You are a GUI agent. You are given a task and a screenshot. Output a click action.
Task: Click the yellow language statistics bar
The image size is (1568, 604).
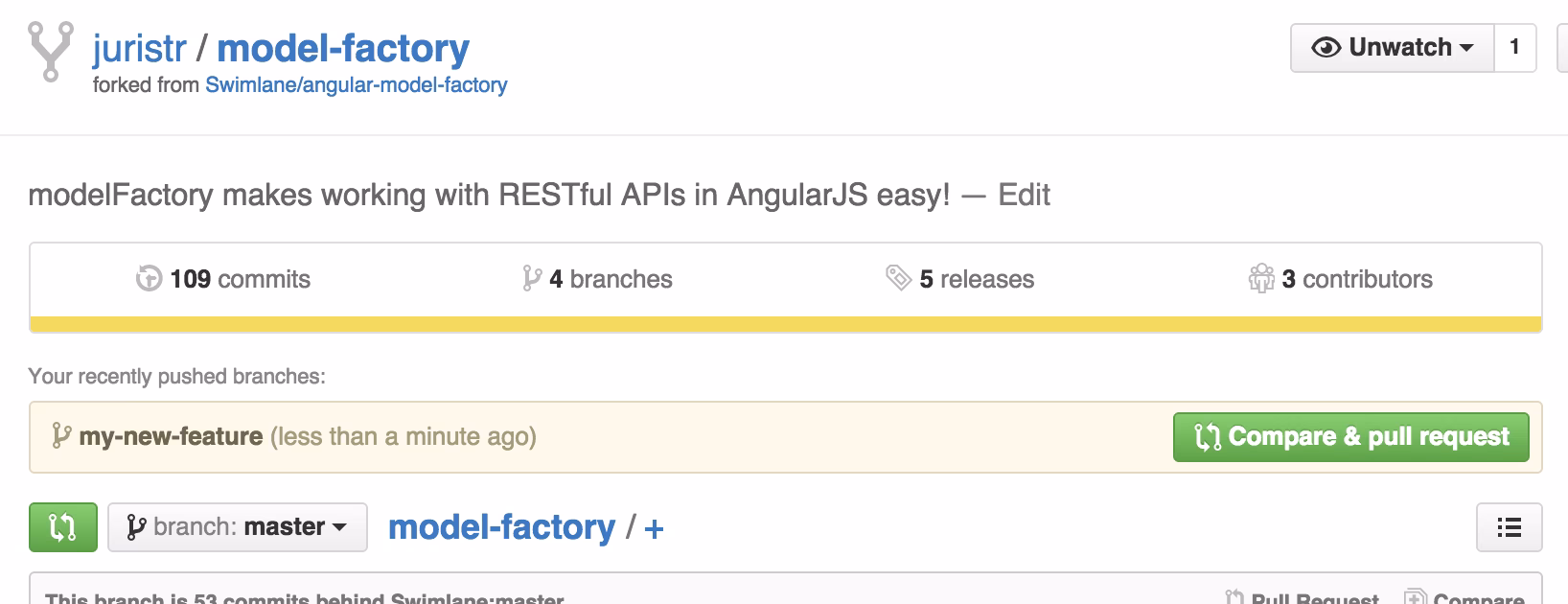pos(785,324)
